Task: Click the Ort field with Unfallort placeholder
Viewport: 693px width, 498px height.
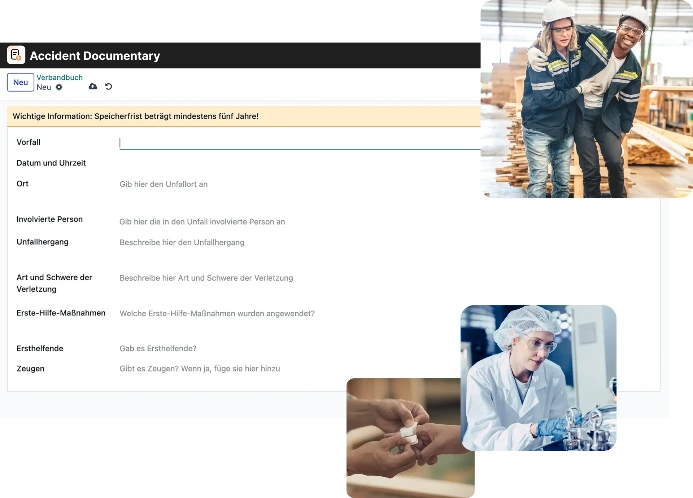Action: (x=300, y=184)
